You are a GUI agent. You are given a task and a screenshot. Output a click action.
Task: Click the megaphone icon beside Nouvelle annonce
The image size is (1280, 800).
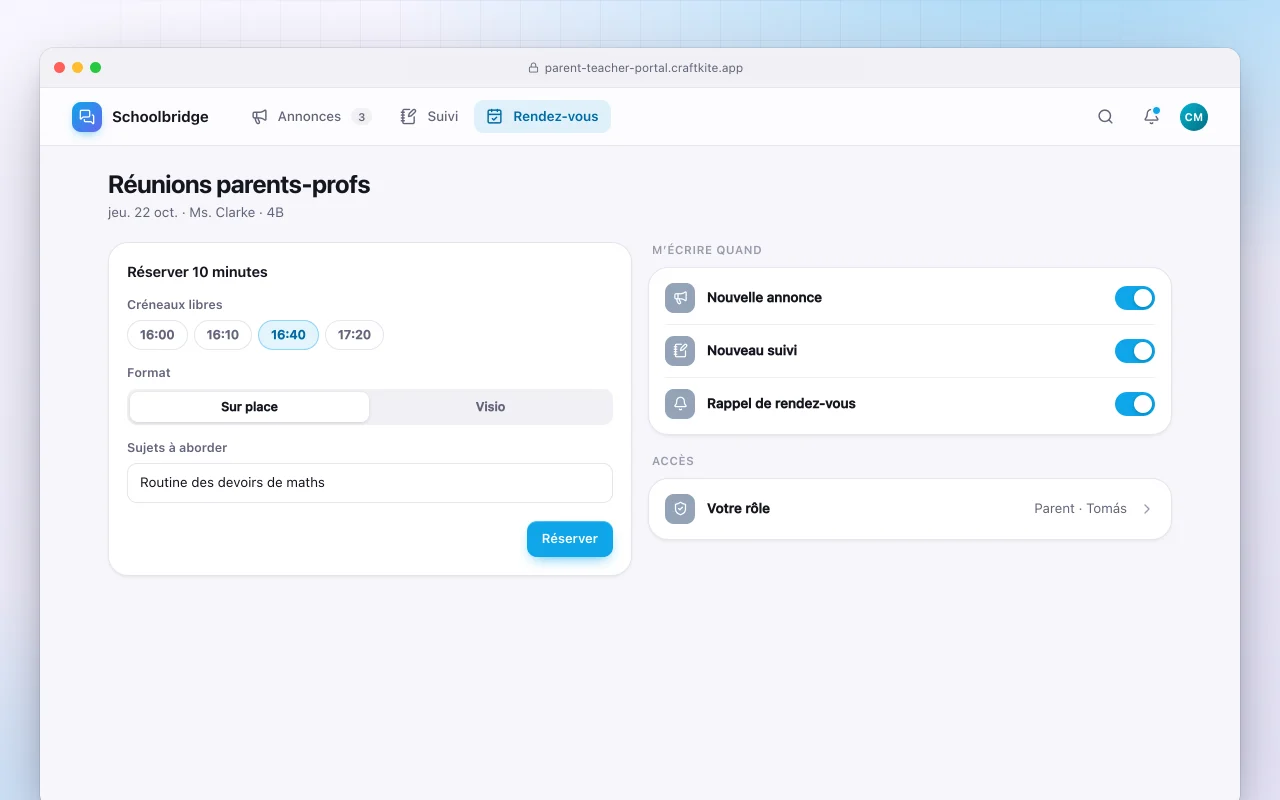pyautogui.click(x=680, y=298)
